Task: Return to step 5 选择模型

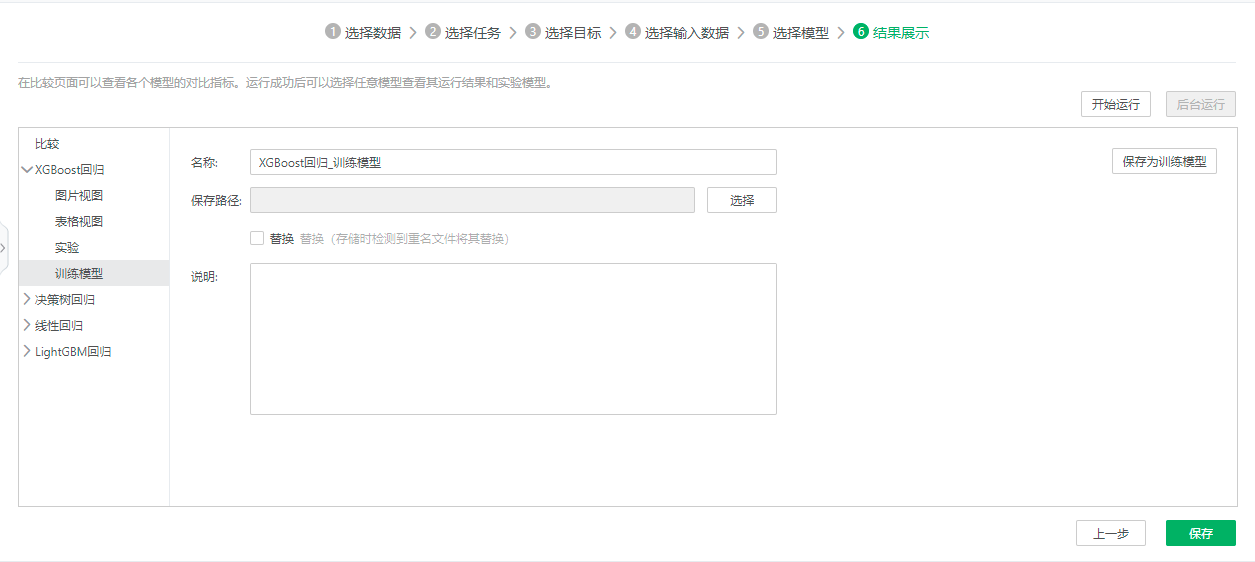Action: [791, 32]
